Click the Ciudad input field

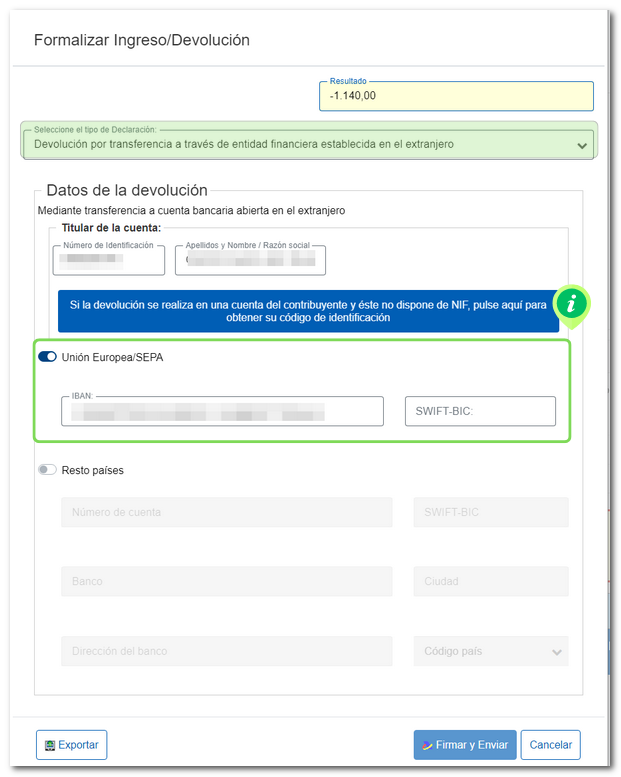click(x=490, y=581)
